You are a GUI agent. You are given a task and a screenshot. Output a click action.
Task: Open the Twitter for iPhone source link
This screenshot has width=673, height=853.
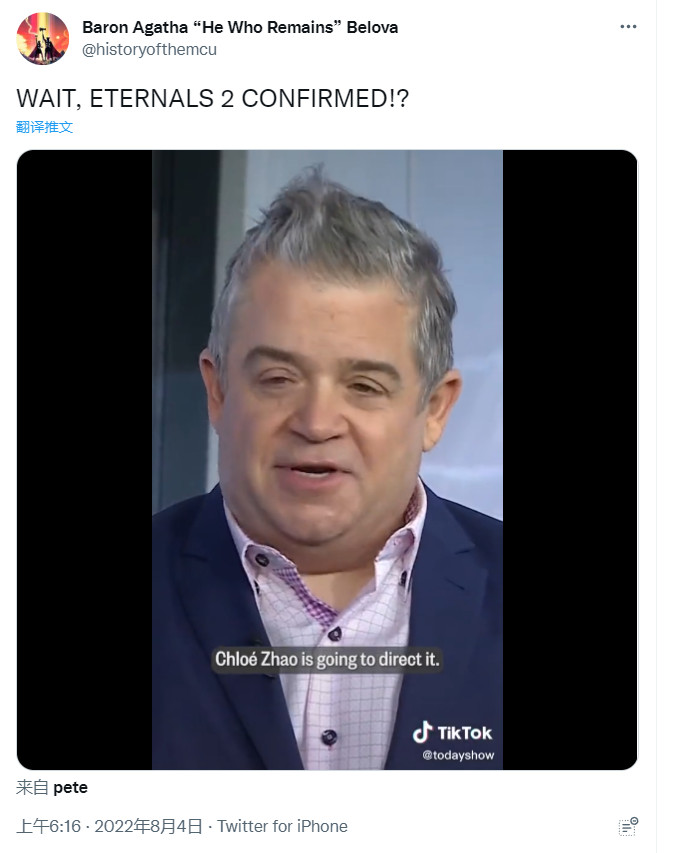pos(282,826)
